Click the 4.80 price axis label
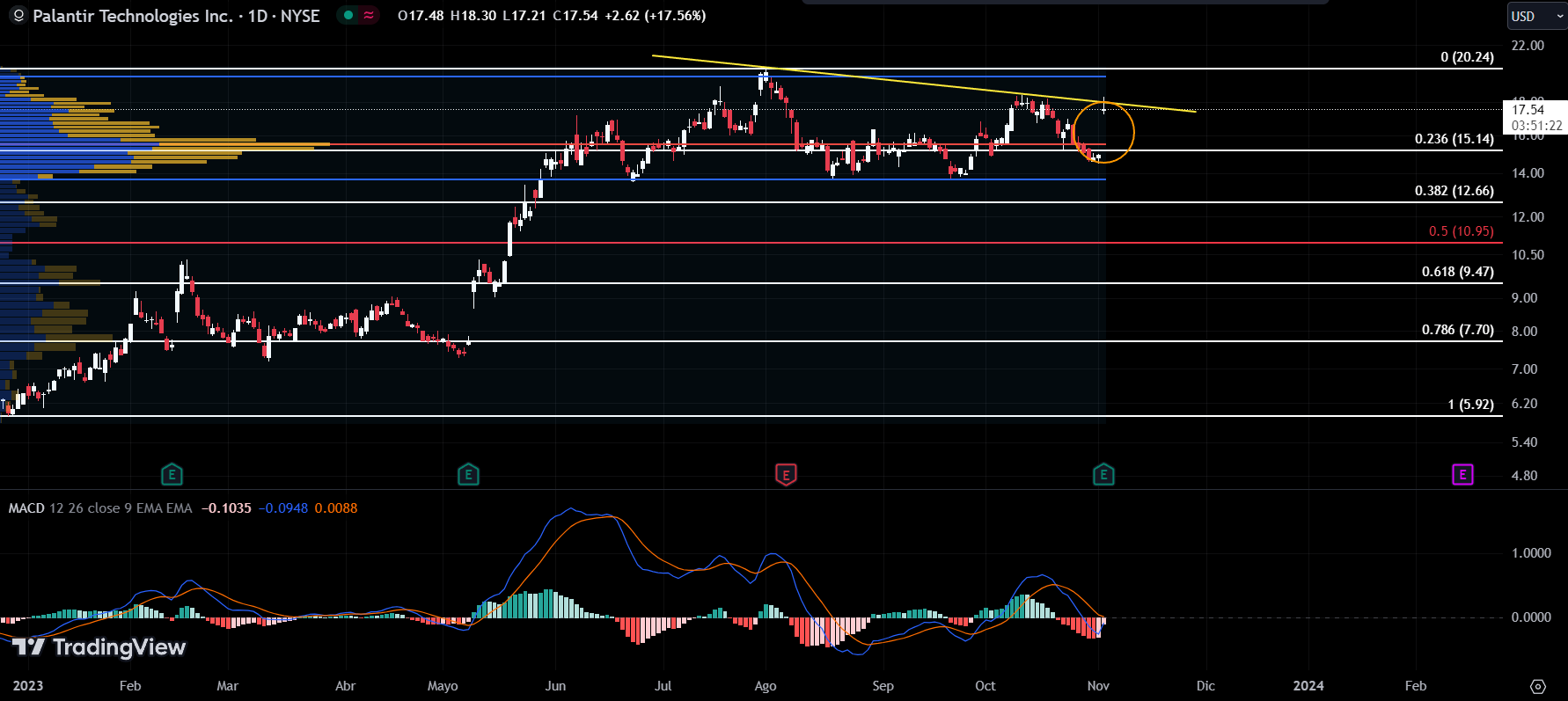The height and width of the screenshot is (701, 1568). click(1524, 476)
